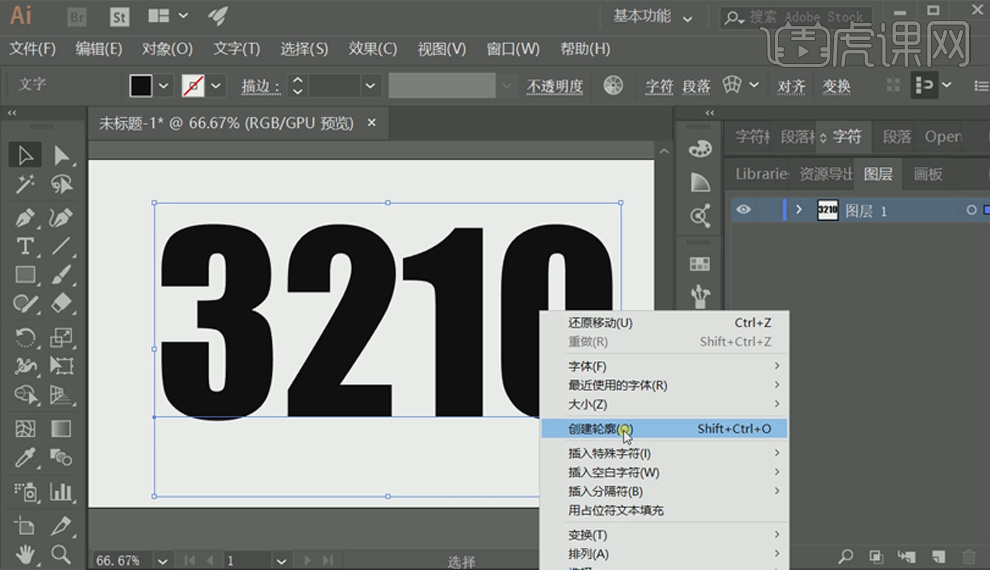Click the 对齐 button in control bar
This screenshot has height=570, width=990.
791,86
